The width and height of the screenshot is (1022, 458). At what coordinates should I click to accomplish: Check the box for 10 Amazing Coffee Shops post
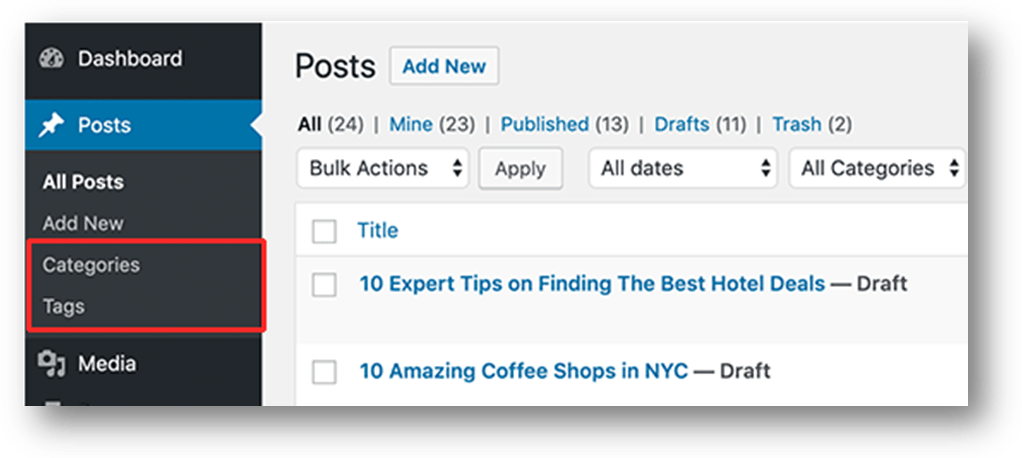(x=324, y=372)
